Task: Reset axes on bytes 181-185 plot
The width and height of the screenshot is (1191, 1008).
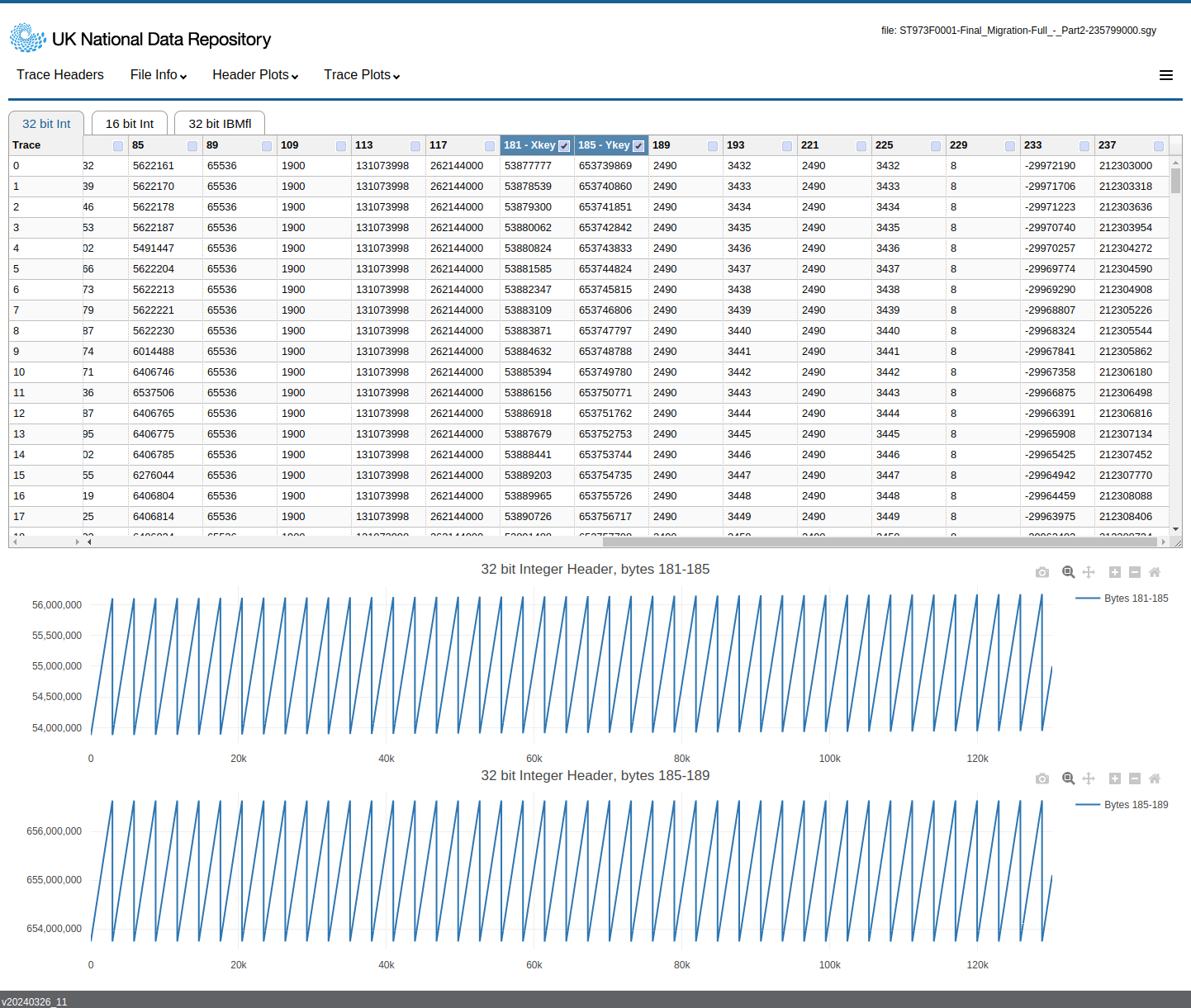Action: pyautogui.click(x=1155, y=572)
